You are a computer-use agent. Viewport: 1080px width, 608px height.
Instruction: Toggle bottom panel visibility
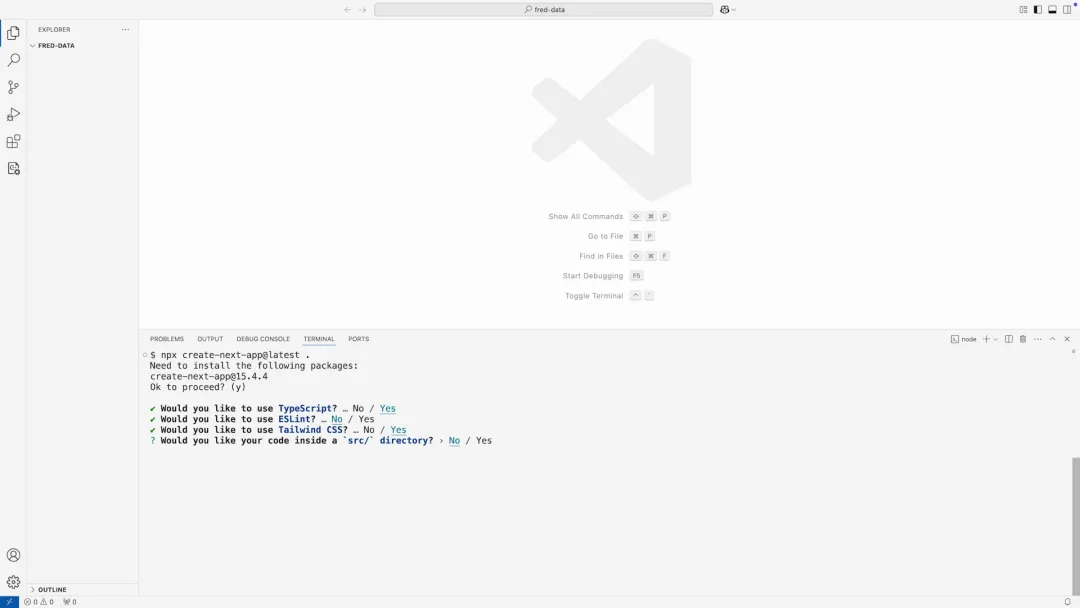tap(1052, 10)
